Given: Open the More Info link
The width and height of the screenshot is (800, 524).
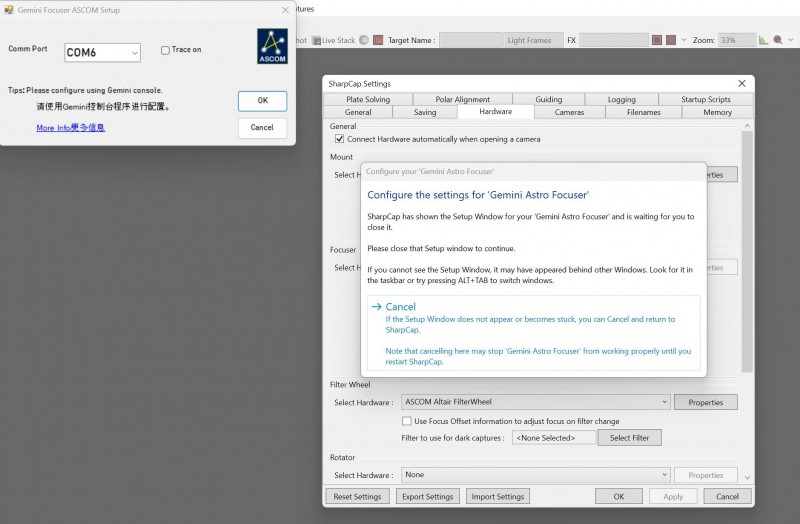Looking at the screenshot, I should click(x=70, y=128).
